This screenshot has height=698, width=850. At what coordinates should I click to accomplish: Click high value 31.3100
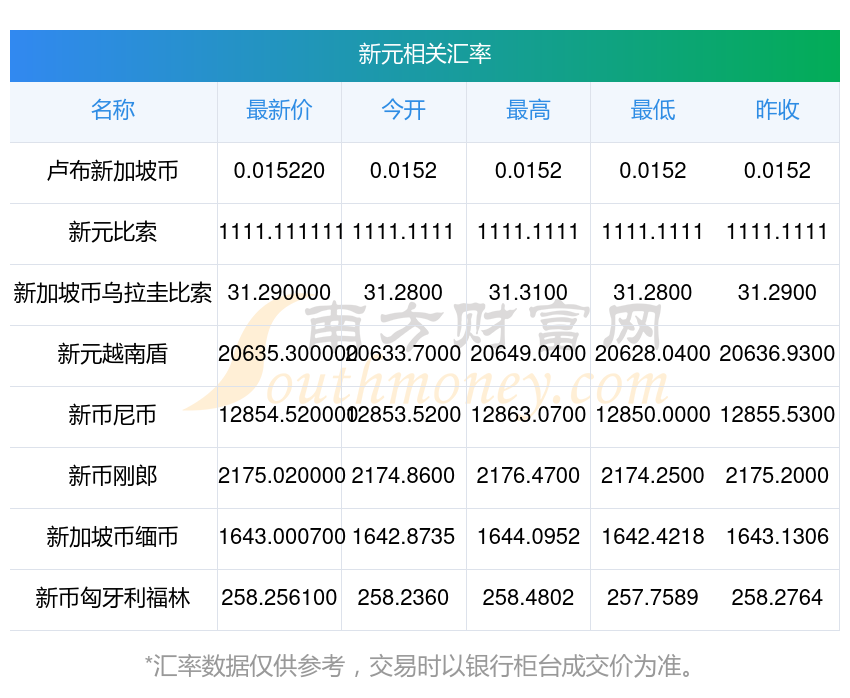(528, 293)
